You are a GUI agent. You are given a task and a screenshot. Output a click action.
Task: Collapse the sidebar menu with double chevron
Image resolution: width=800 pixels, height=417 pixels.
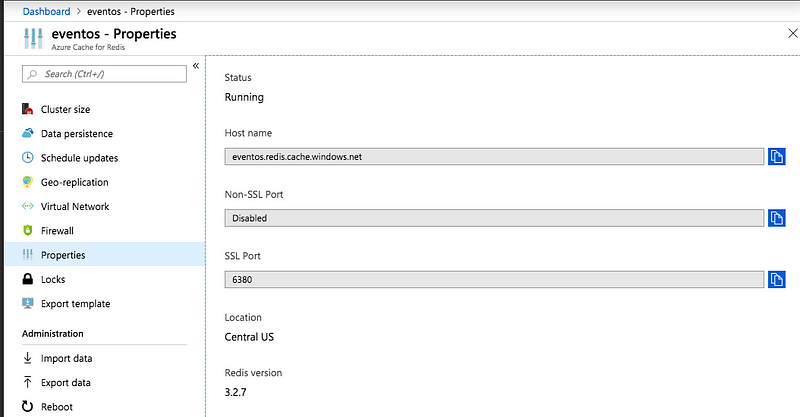(196, 66)
